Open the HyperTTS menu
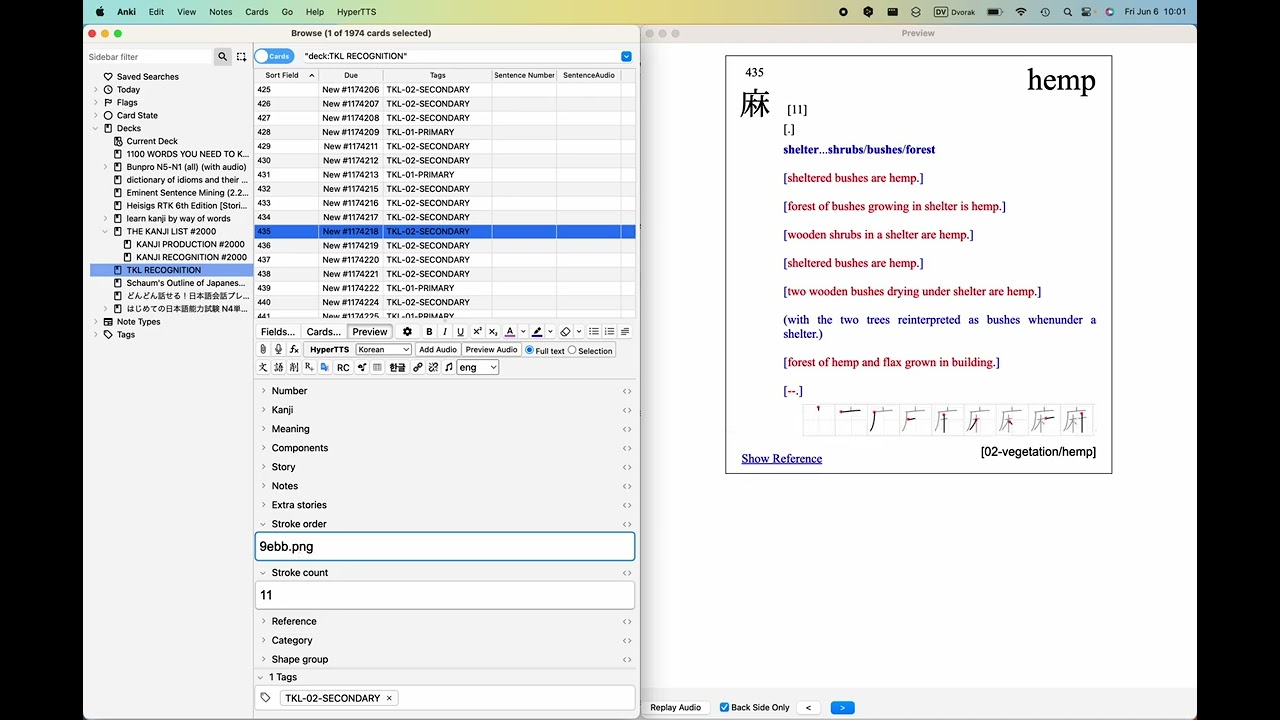The height and width of the screenshot is (720, 1280). pyautogui.click(x=356, y=12)
